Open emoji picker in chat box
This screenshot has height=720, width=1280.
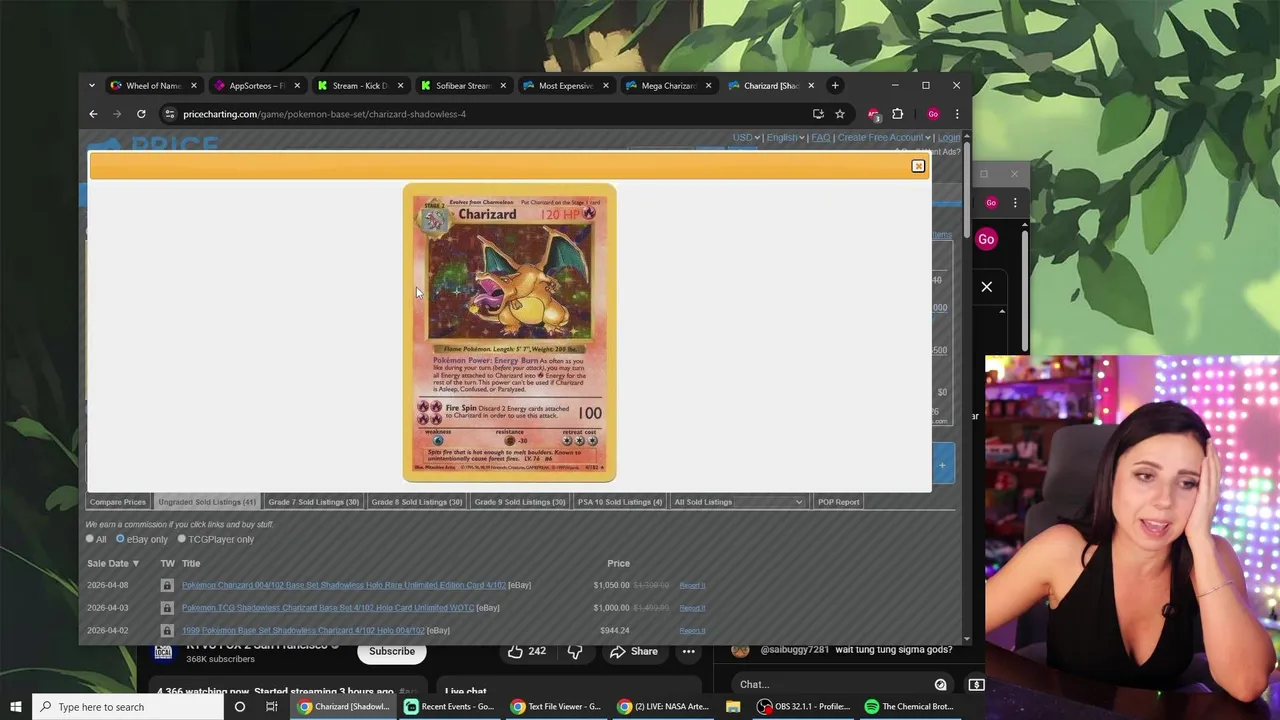(x=940, y=685)
